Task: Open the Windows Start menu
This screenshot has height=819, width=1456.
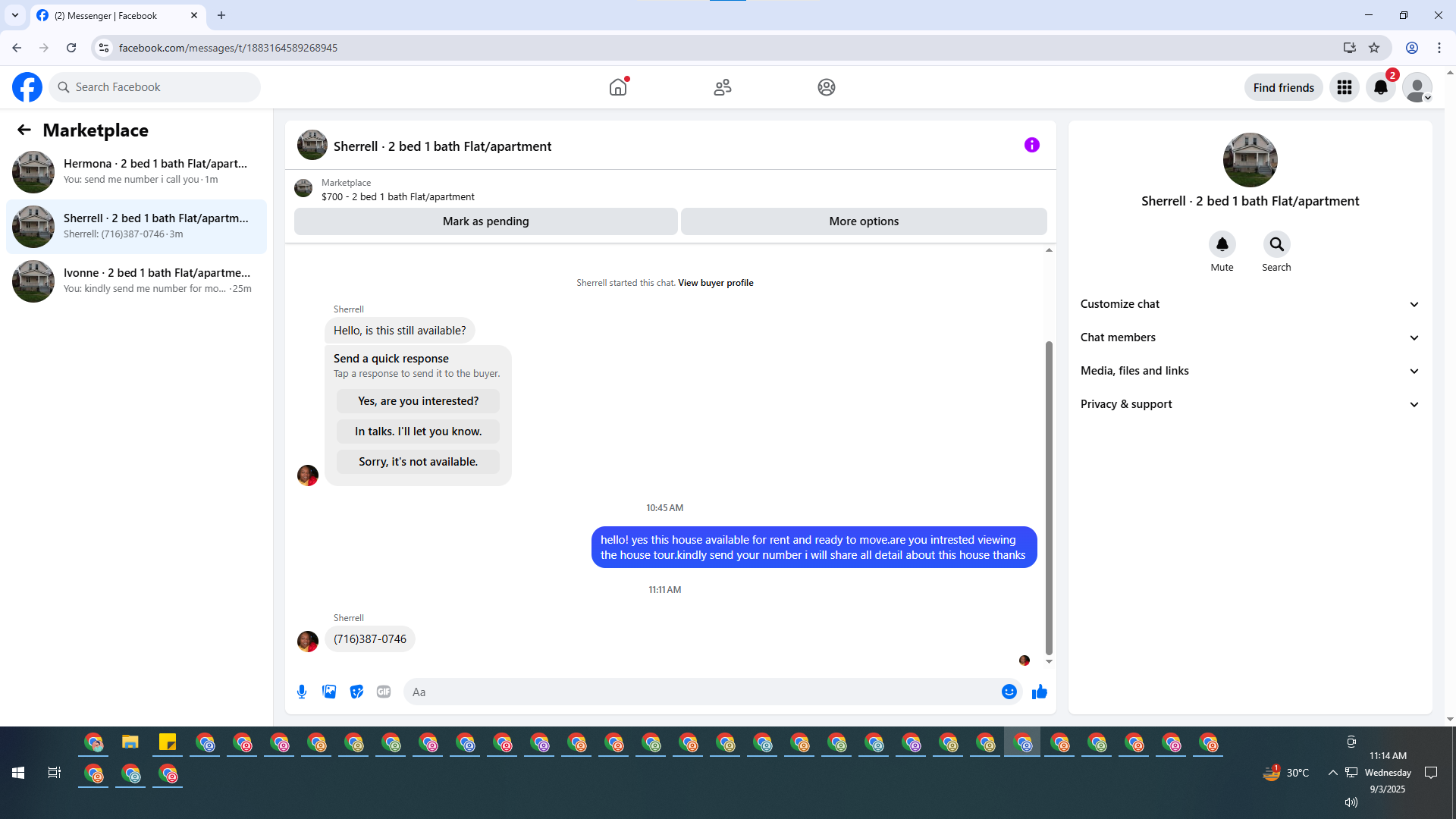Action: (18, 773)
